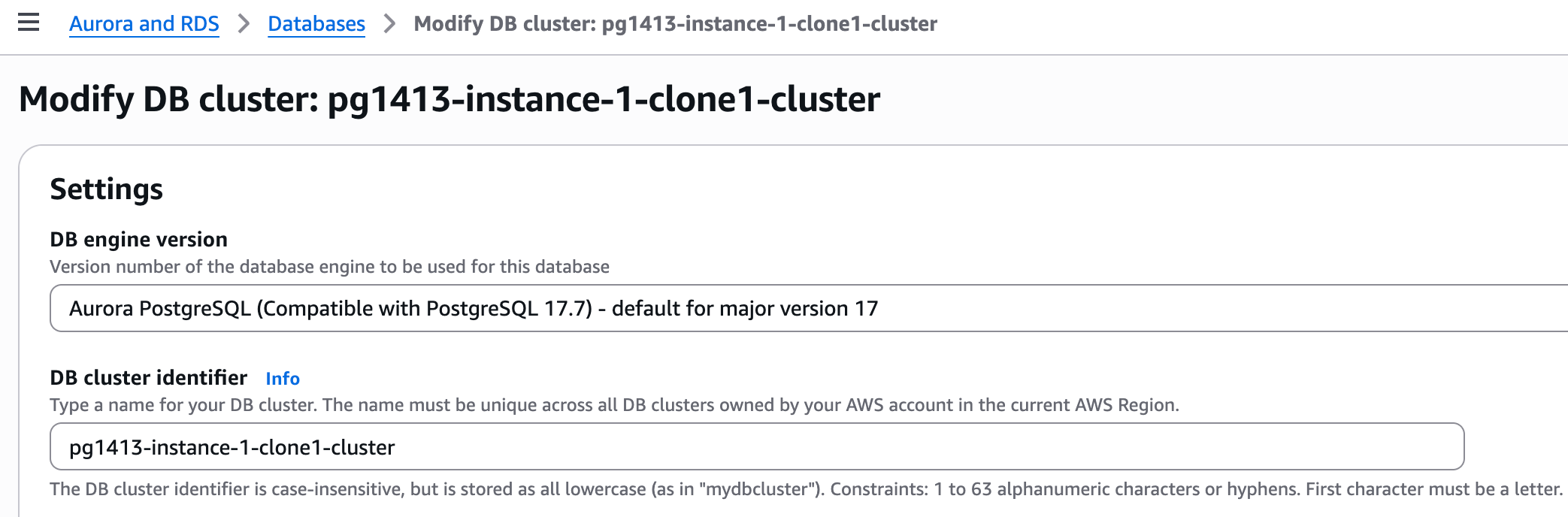
Task: Click the chevron after Aurora and RDS
Action: point(244,24)
